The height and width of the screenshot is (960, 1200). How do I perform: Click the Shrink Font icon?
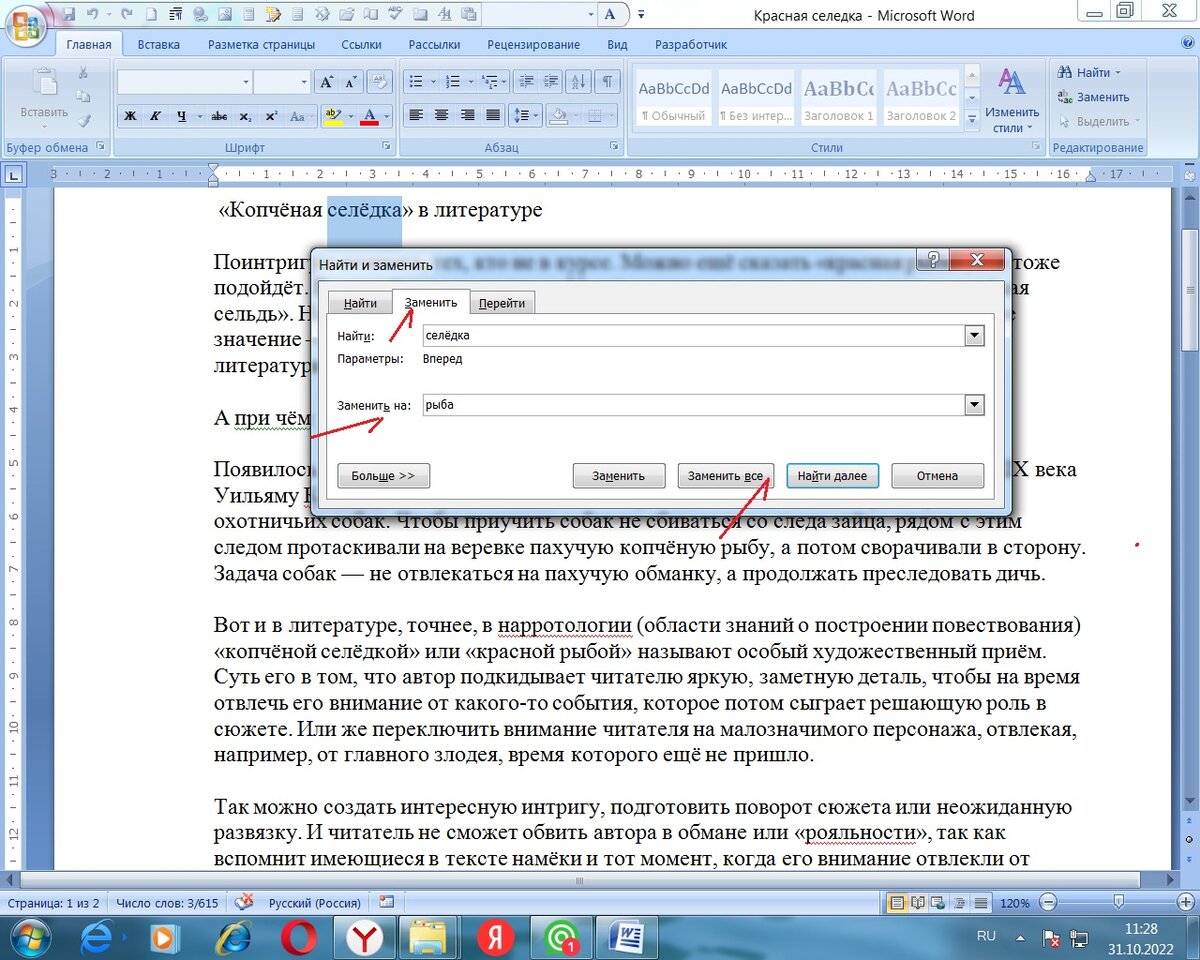coord(351,82)
